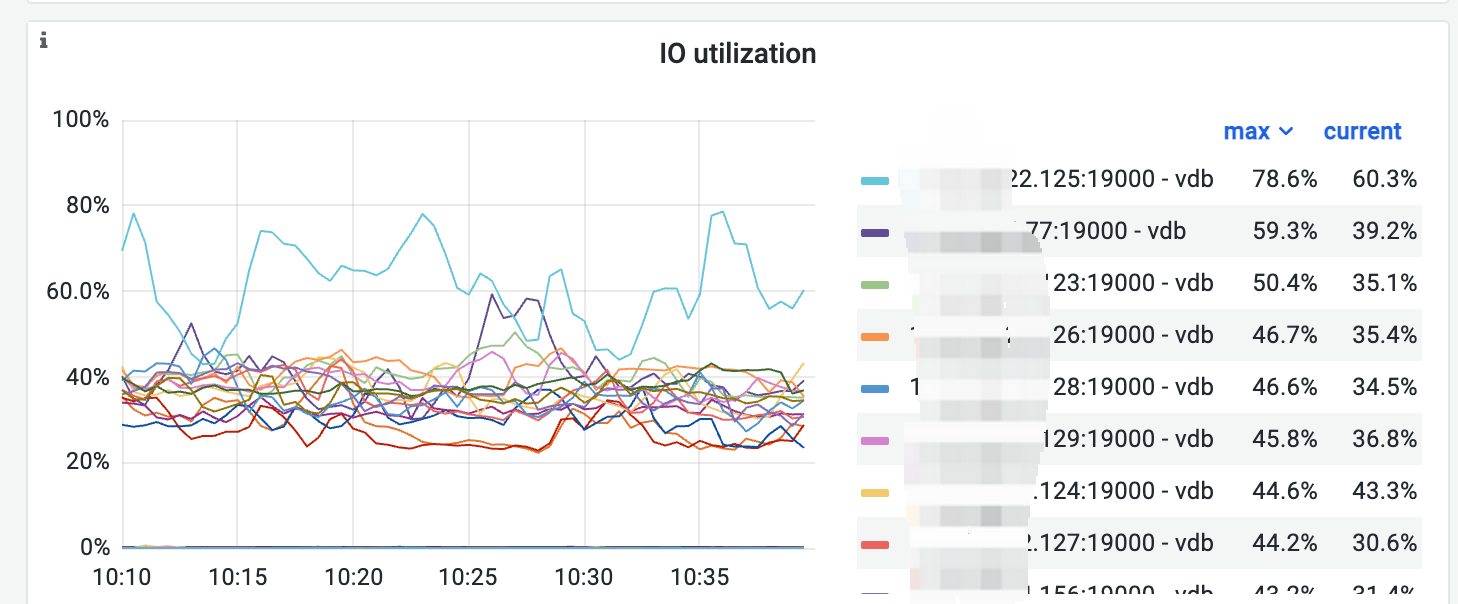This screenshot has height=604, width=1458.
Task: Click the 30.6% current value
Action: pos(1384,544)
